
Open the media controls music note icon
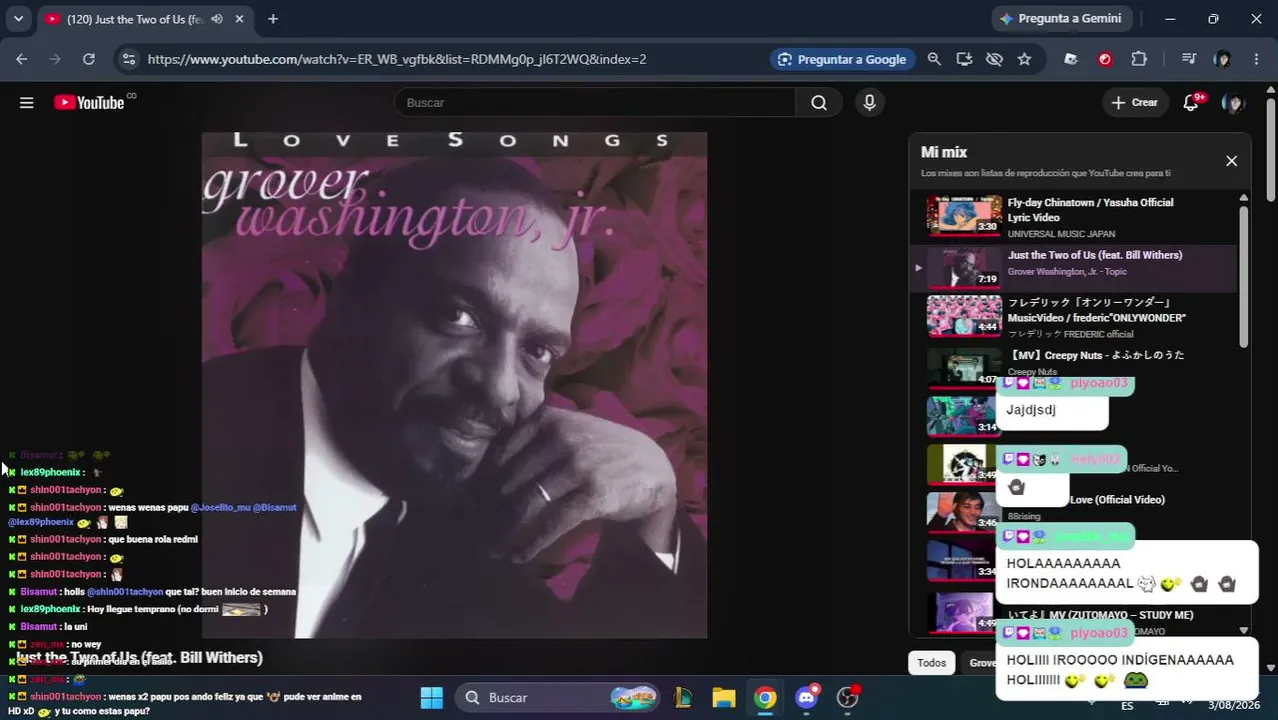tap(1189, 59)
